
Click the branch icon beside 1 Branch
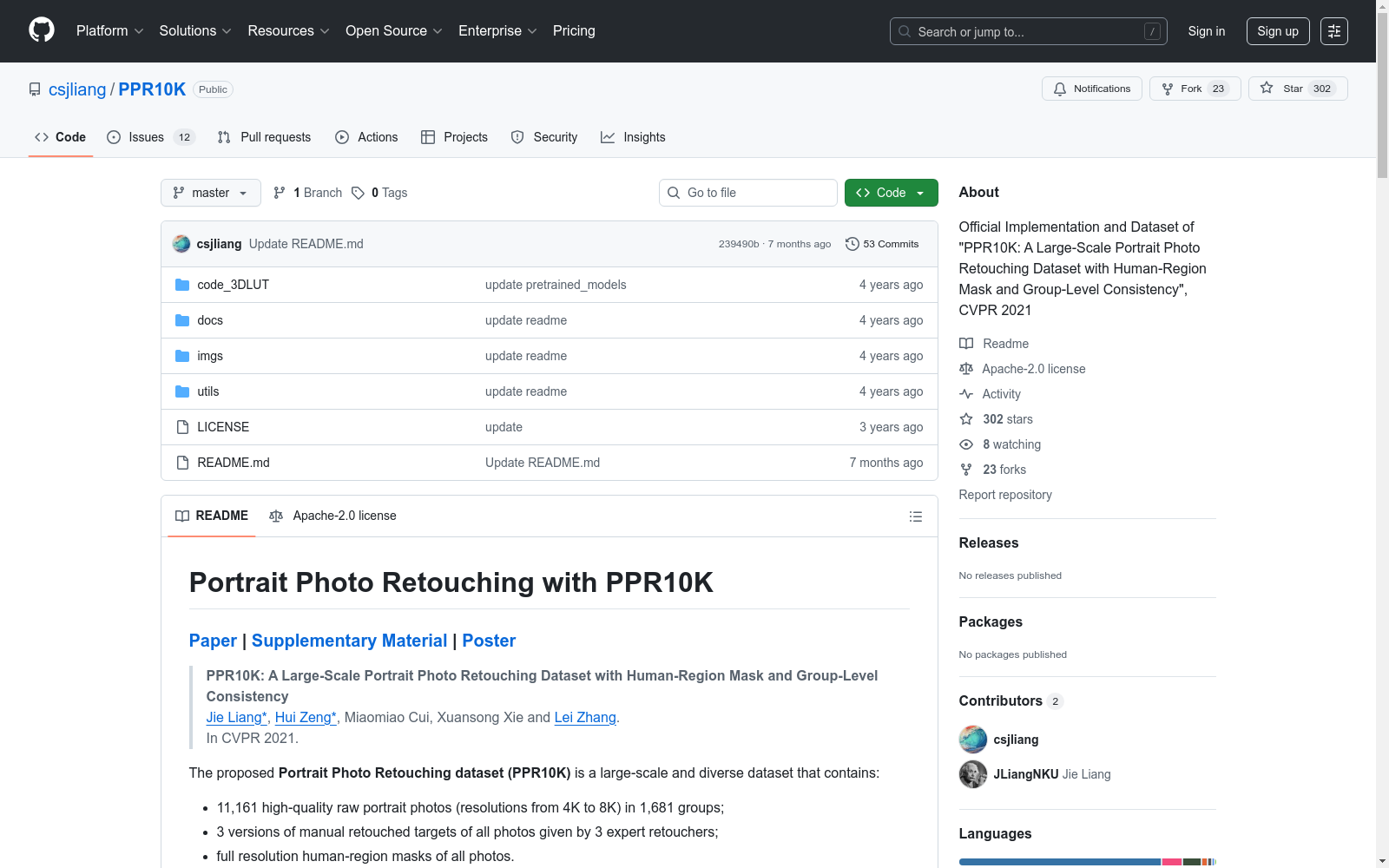pos(280,193)
